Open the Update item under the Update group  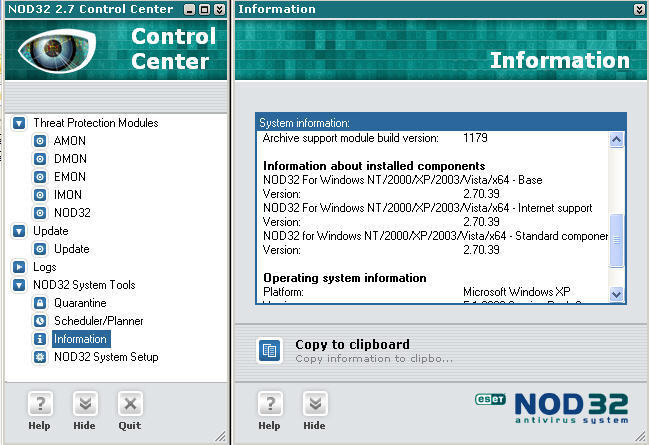pos(72,249)
